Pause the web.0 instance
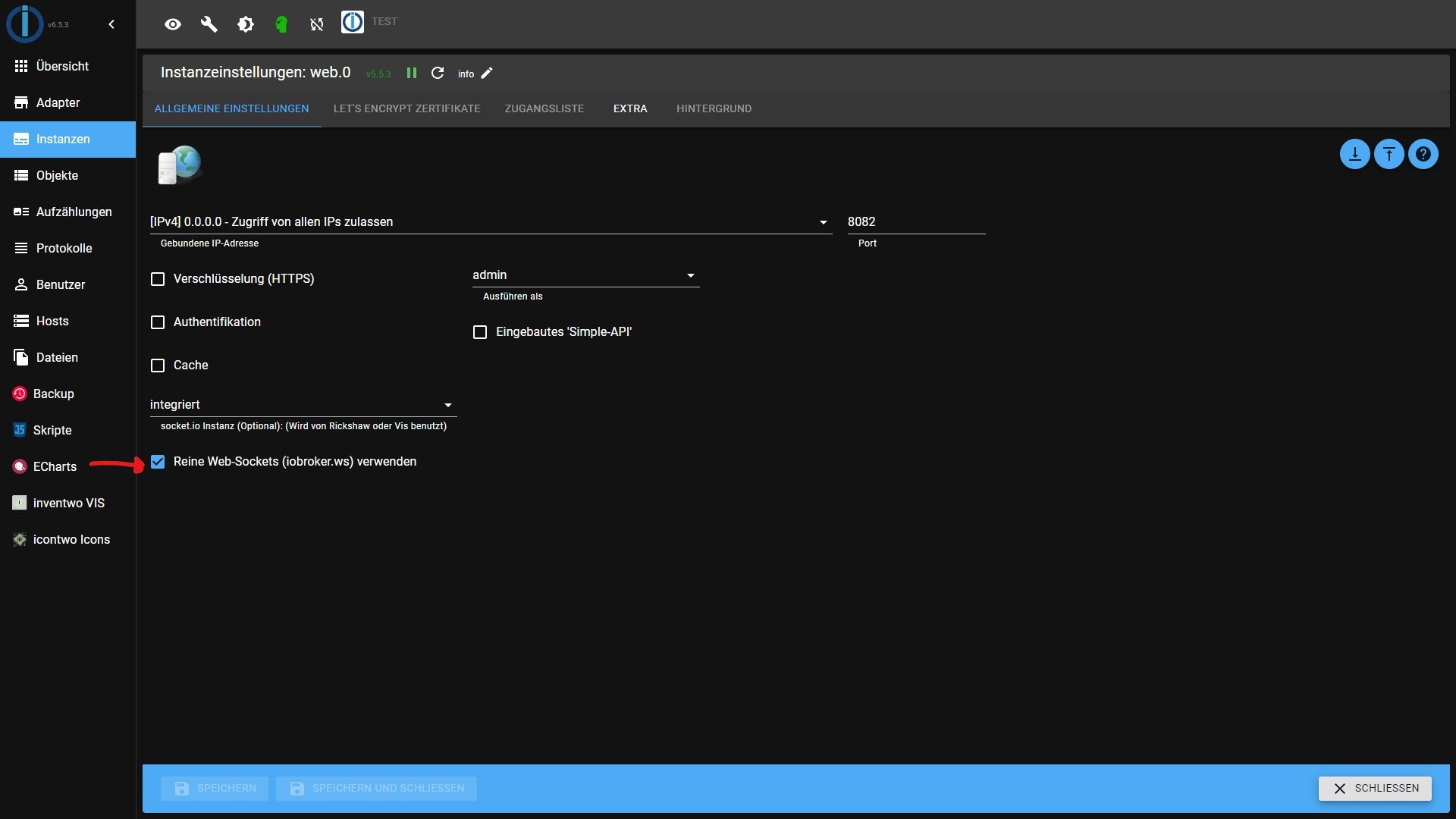The image size is (1456, 819). coord(412,73)
